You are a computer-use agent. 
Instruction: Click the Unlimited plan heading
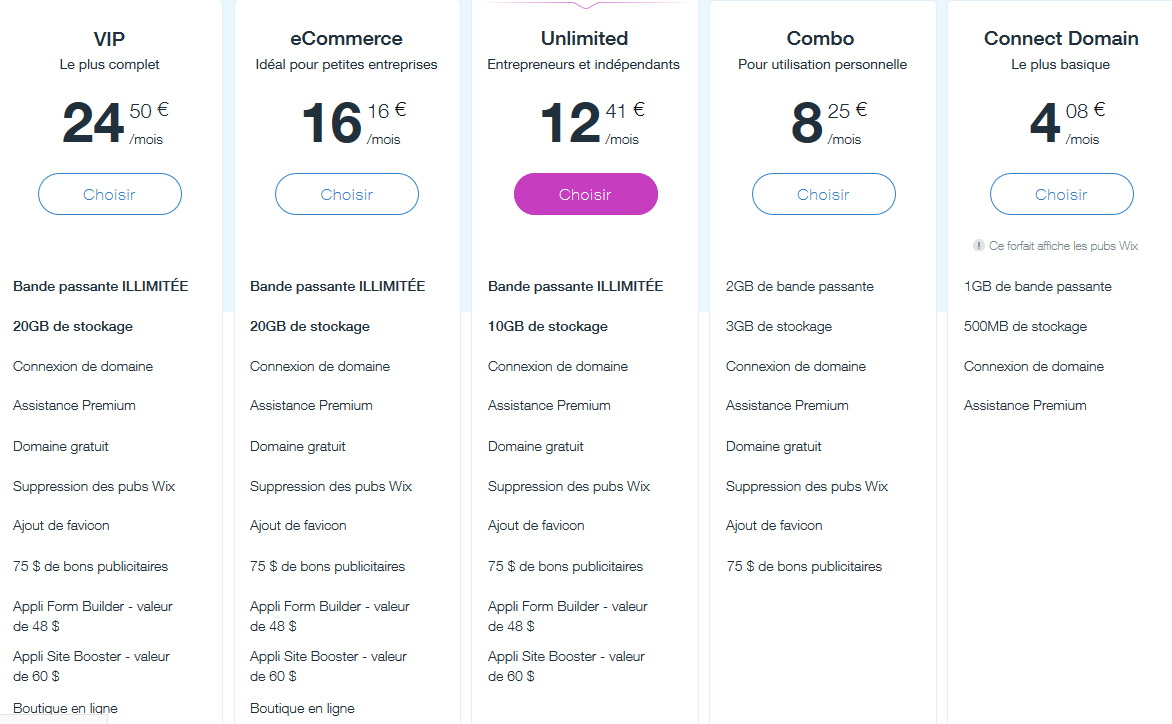[x=585, y=38]
